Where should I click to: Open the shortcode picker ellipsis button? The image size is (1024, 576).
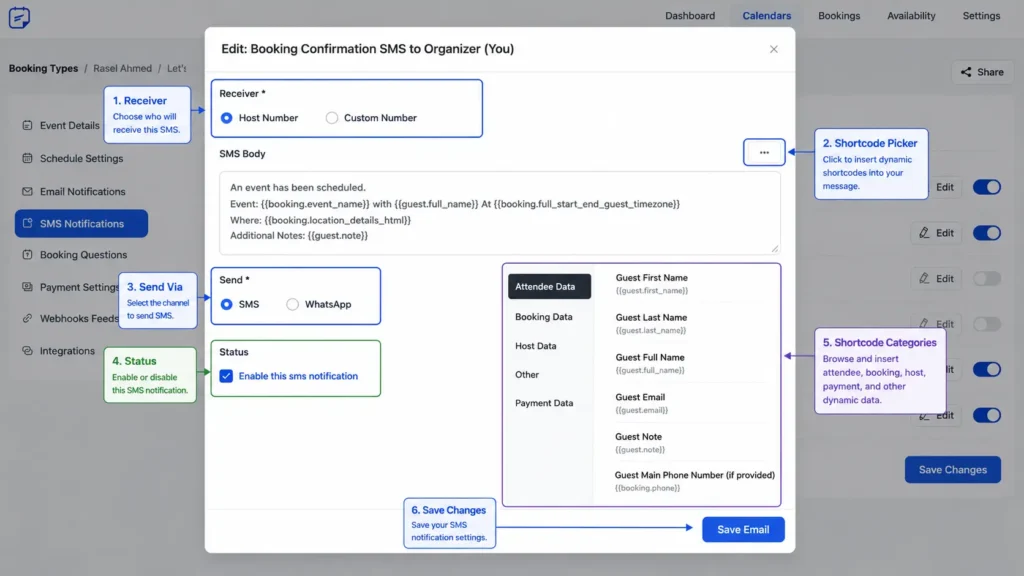pos(763,152)
